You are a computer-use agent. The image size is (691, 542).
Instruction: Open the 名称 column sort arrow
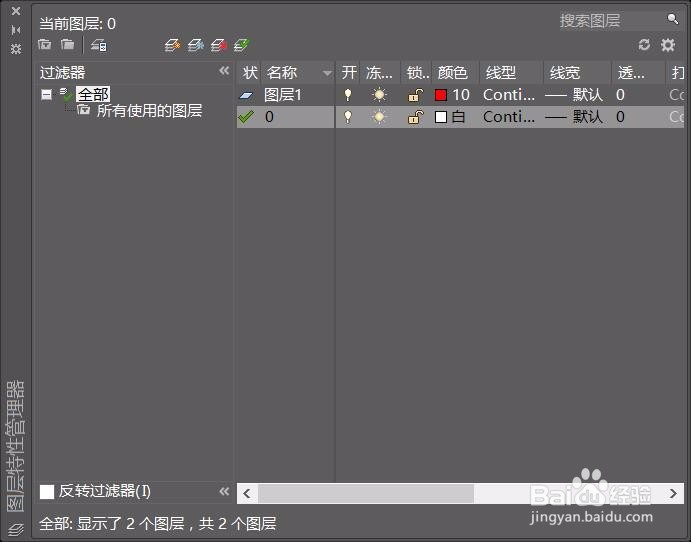[x=327, y=73]
